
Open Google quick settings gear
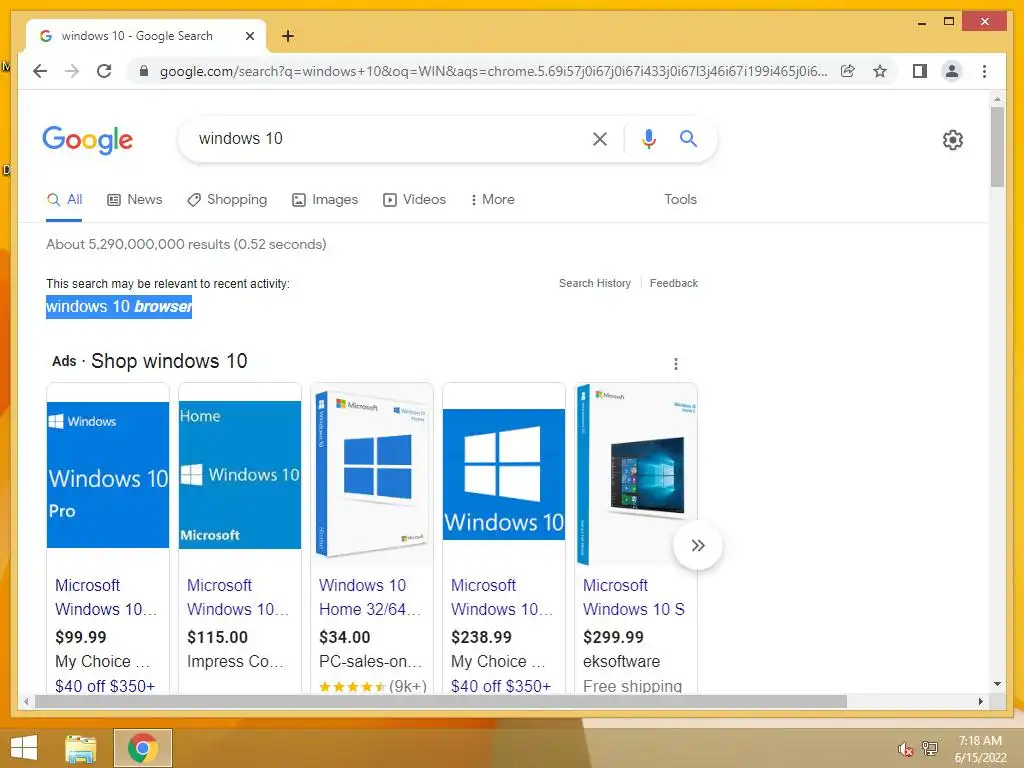[953, 140]
